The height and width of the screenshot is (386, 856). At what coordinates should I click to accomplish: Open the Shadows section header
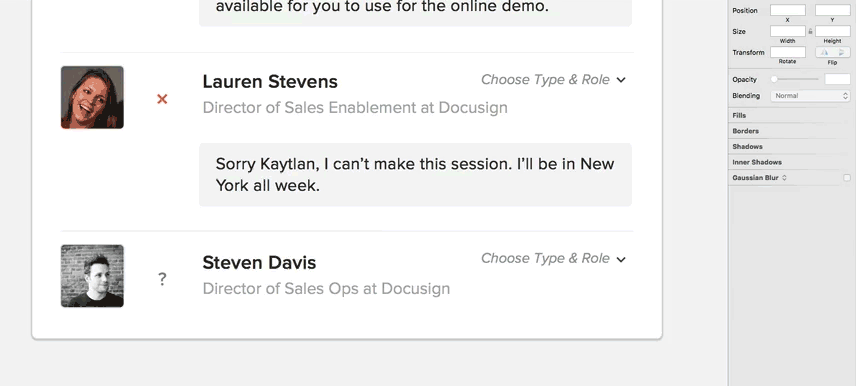point(792,147)
